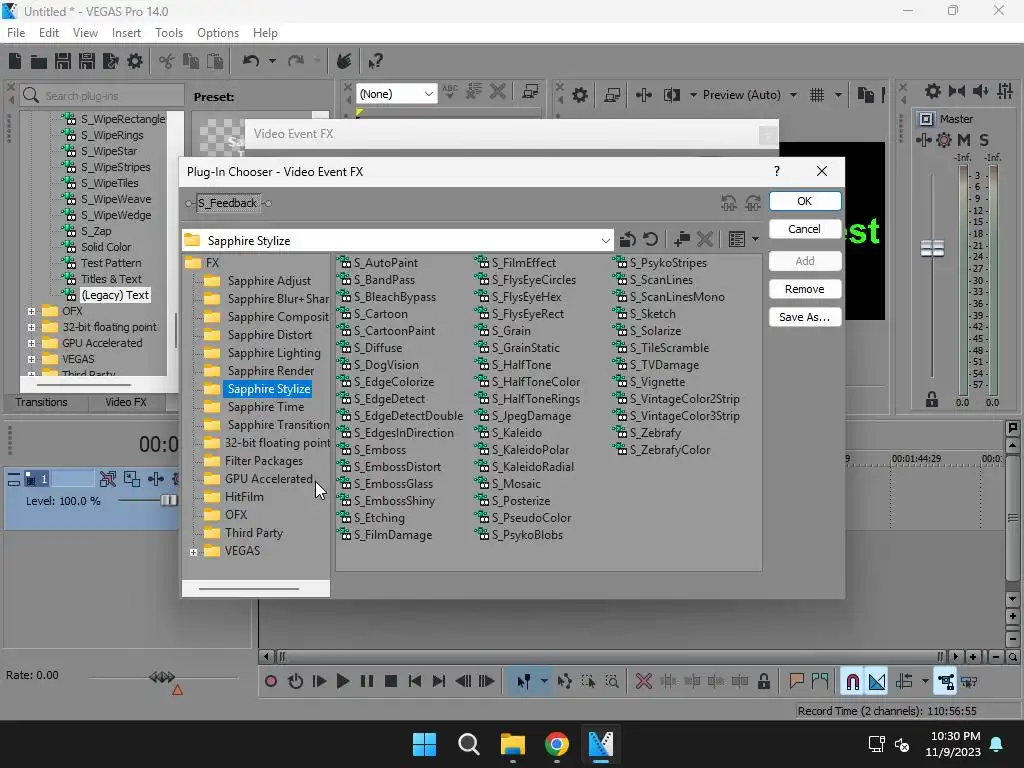Click the Remove button
The image size is (1024, 768).
pyautogui.click(x=805, y=289)
